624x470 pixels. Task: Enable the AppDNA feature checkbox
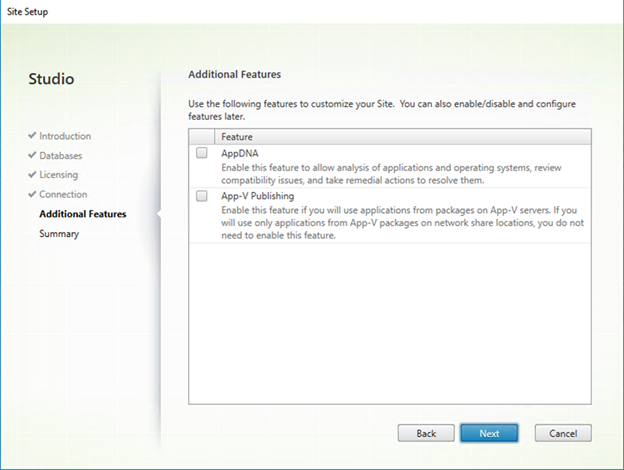point(202,153)
